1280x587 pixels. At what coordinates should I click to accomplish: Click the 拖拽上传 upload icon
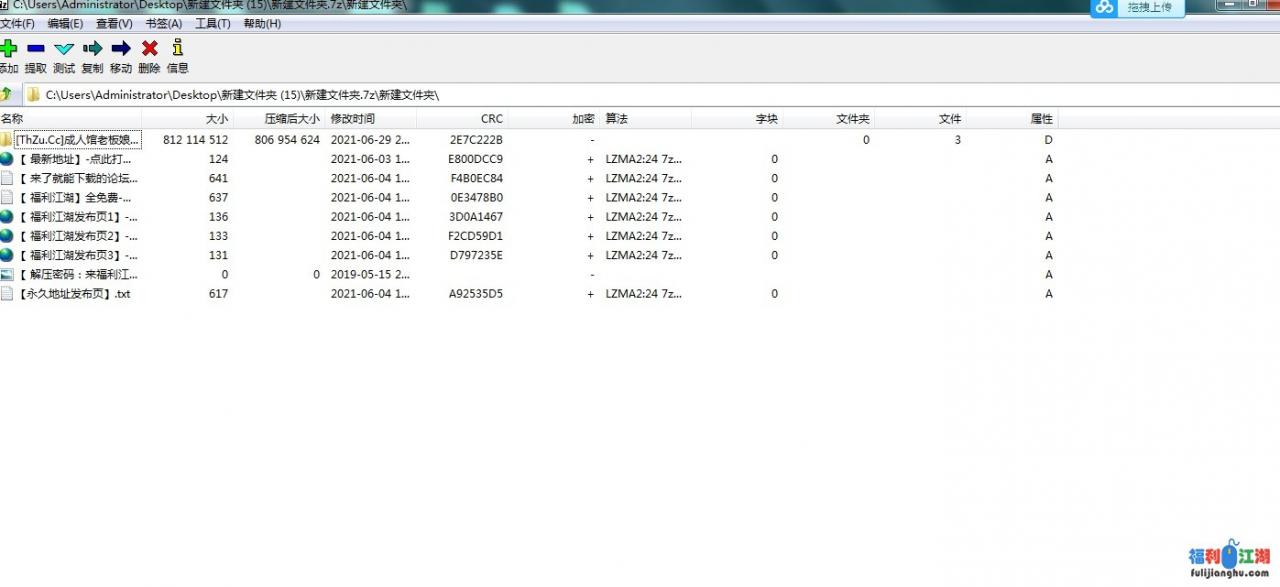coord(1104,7)
